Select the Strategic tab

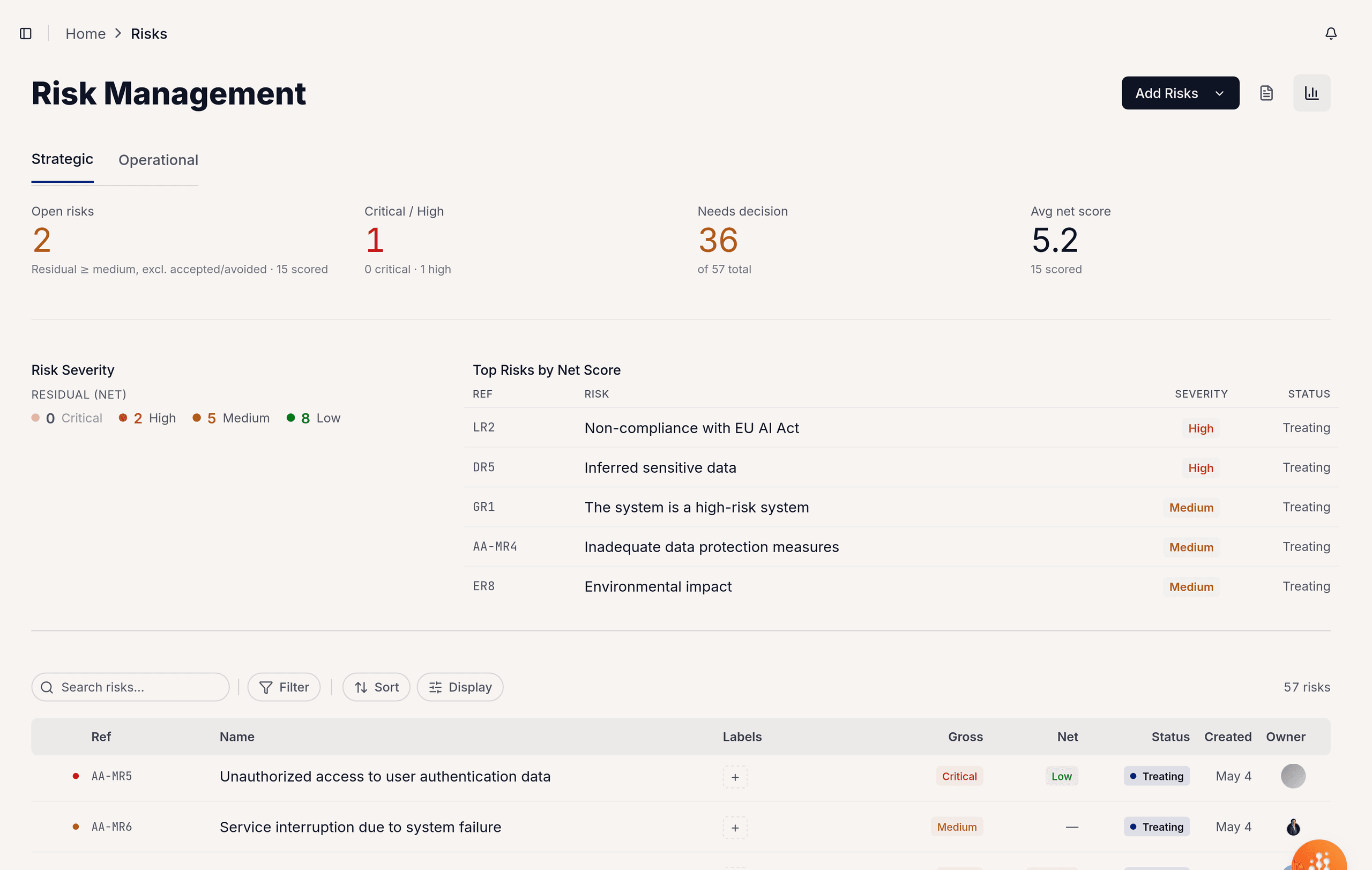pos(62,159)
